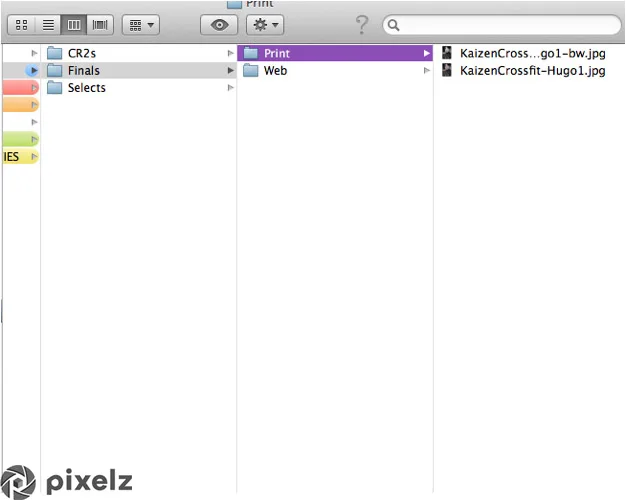The image size is (626, 500).
Task: Click the KaizenCross...go1-bw.jpg thumbnail icon
Action: (x=447, y=53)
